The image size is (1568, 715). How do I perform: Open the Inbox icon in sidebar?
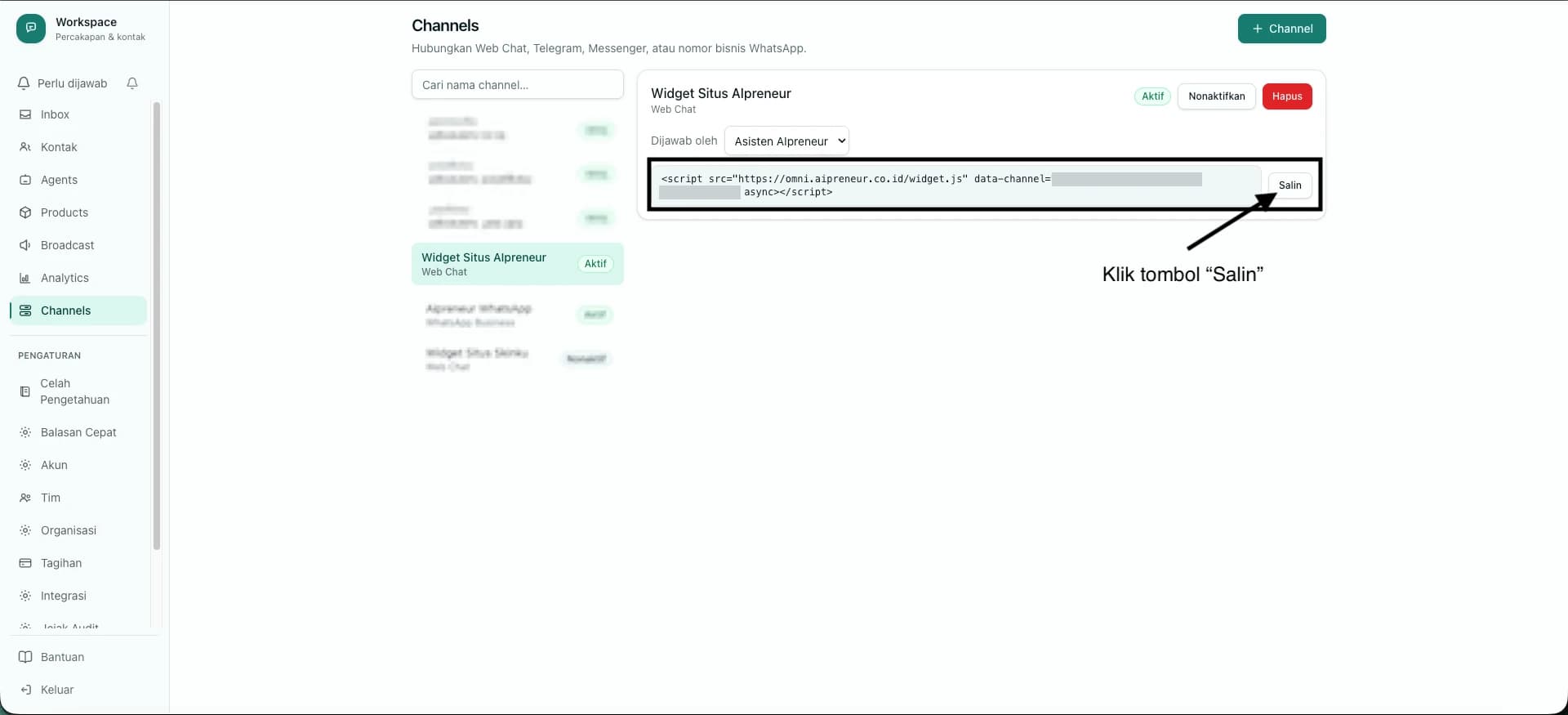[25, 114]
